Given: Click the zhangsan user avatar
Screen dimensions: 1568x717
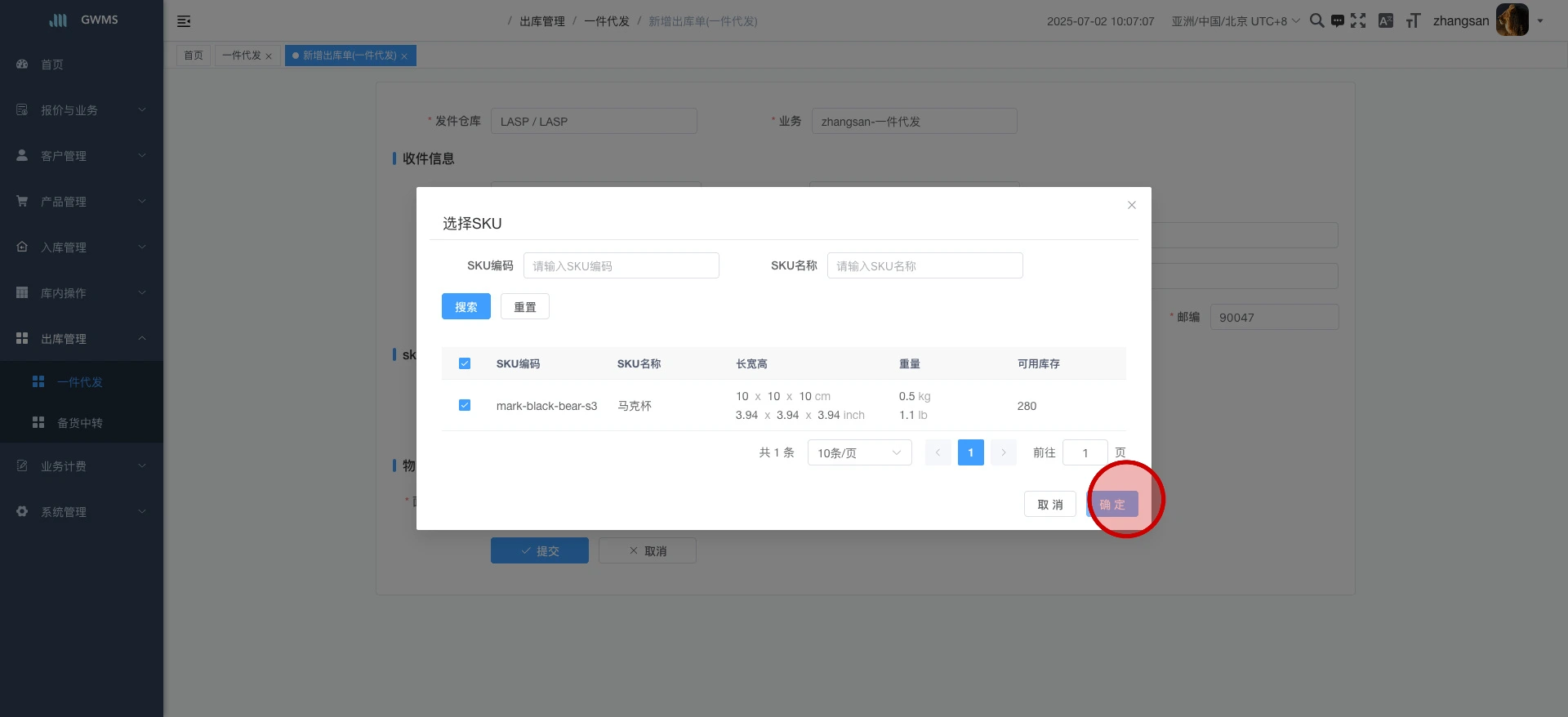Looking at the screenshot, I should (1512, 20).
